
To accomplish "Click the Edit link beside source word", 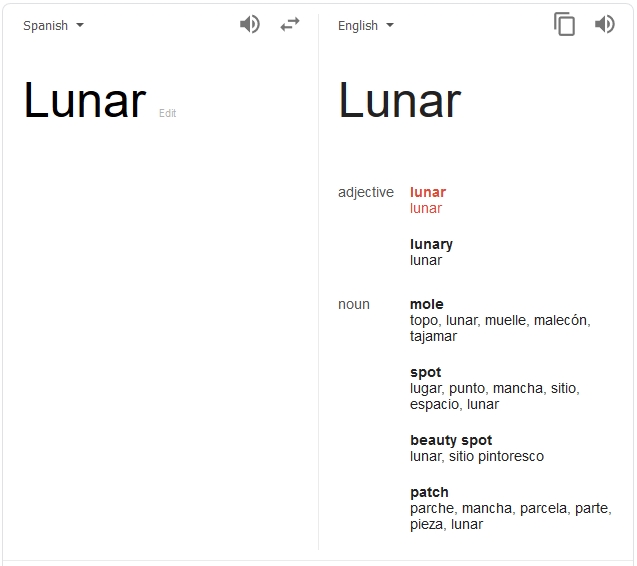I will 168,114.
